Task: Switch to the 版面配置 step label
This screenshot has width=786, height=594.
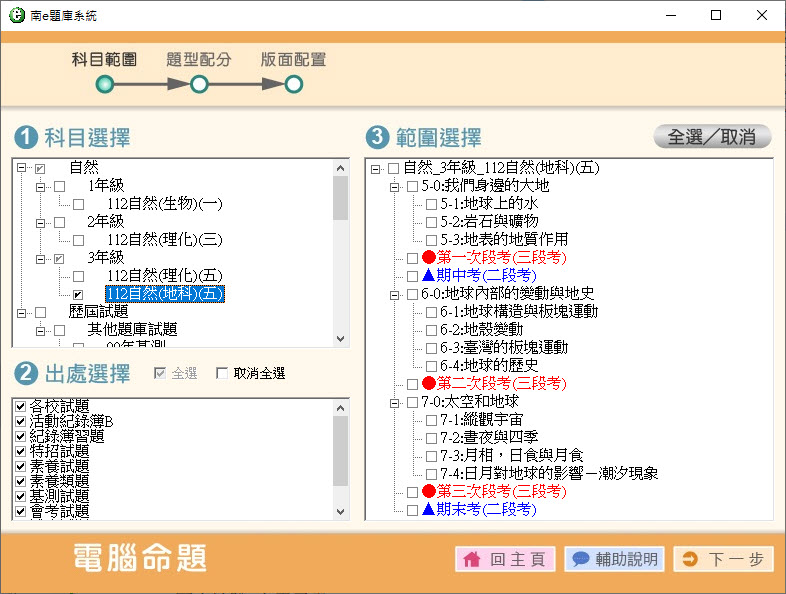Action: point(293,59)
